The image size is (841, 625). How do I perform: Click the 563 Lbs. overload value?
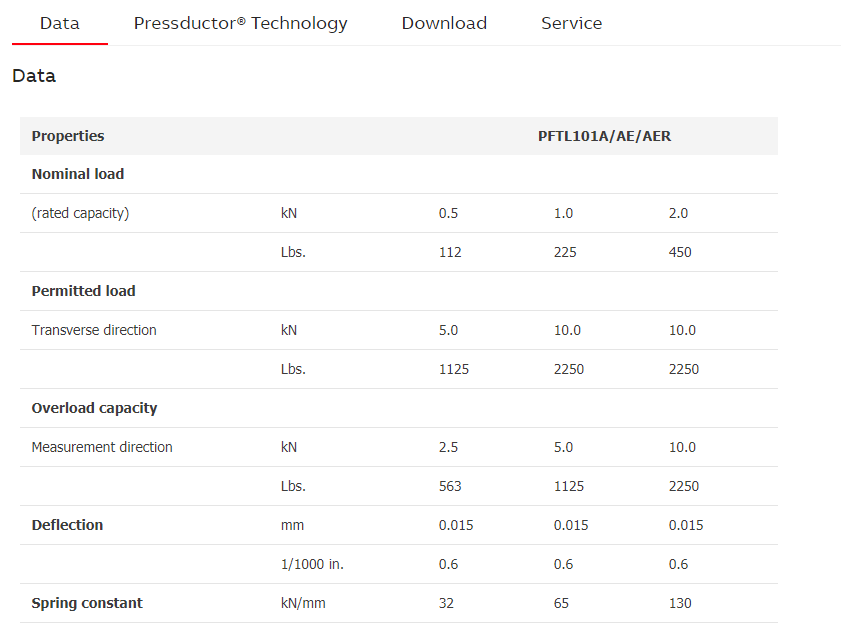pos(450,486)
